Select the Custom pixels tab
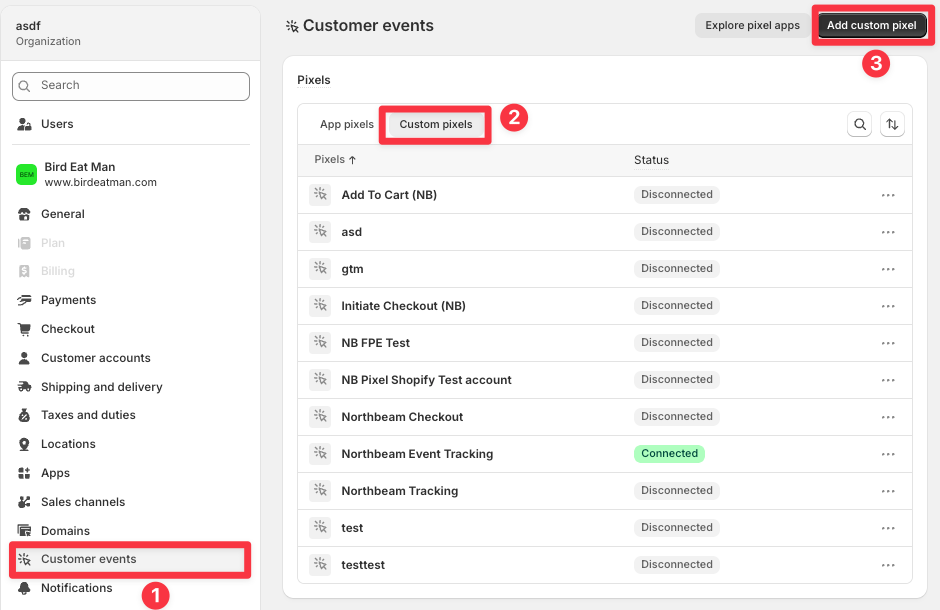Viewport: 940px width, 610px height. (x=436, y=124)
